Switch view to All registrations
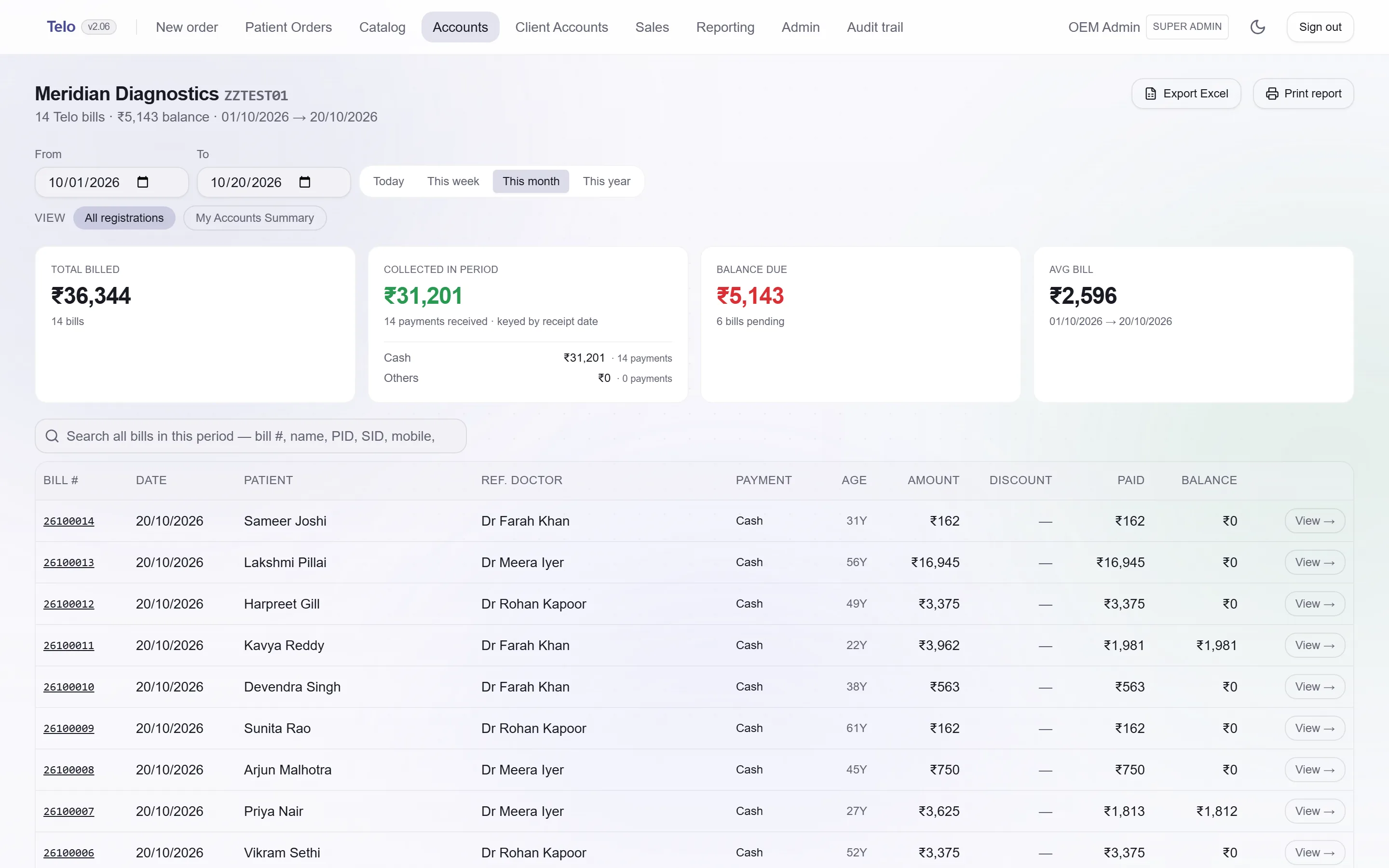The height and width of the screenshot is (868, 1389). pyautogui.click(x=124, y=218)
